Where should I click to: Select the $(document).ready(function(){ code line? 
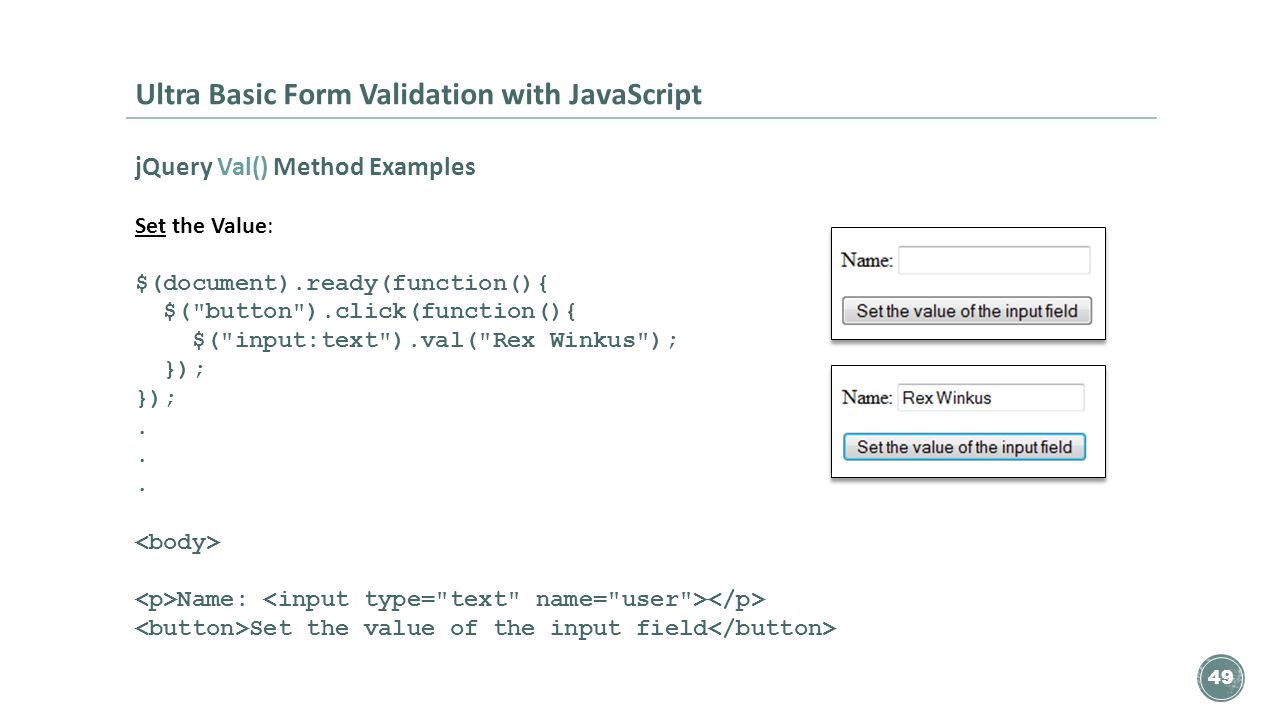(342, 283)
